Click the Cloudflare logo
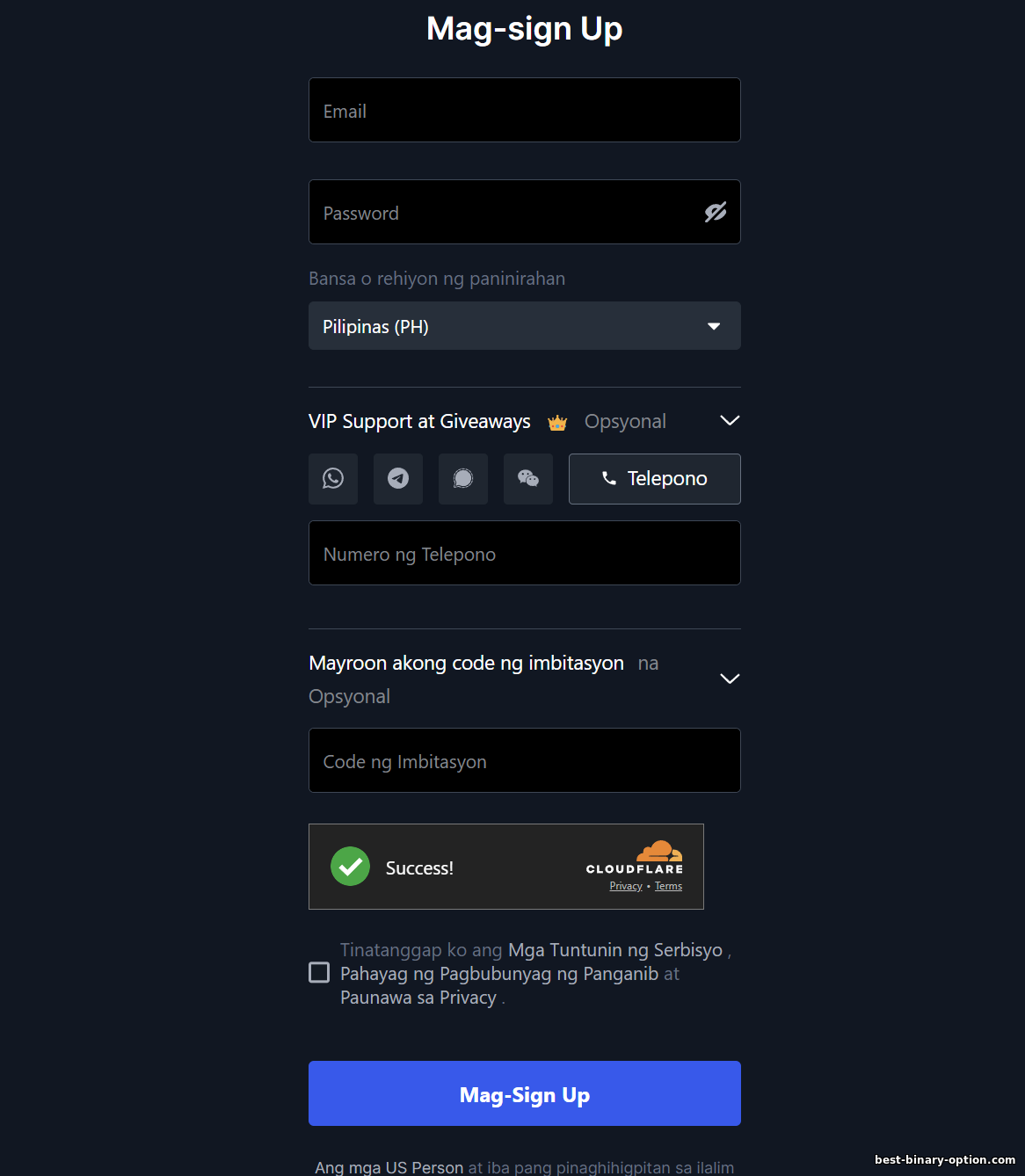This screenshot has width=1025, height=1176. 635,859
